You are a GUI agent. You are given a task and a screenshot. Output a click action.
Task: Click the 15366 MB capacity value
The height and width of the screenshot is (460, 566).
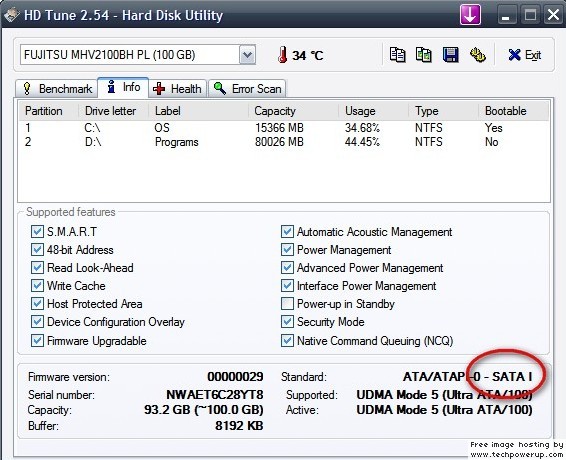click(279, 128)
